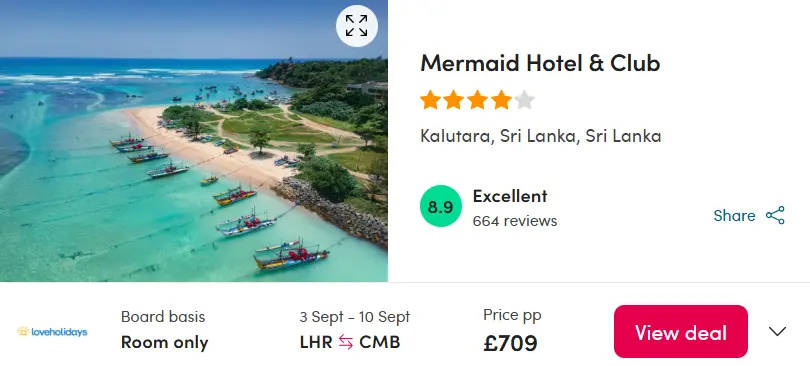The image size is (810, 366).
Task: Click the fourth orange star
Action: coord(501,100)
